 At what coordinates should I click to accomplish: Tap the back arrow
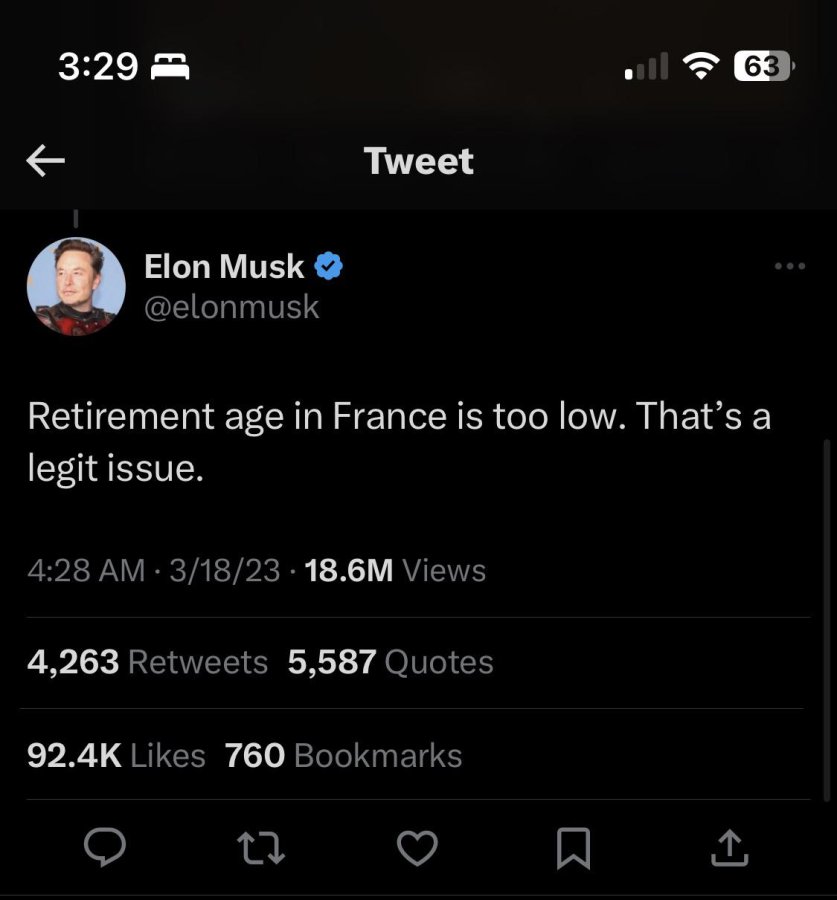[45, 160]
